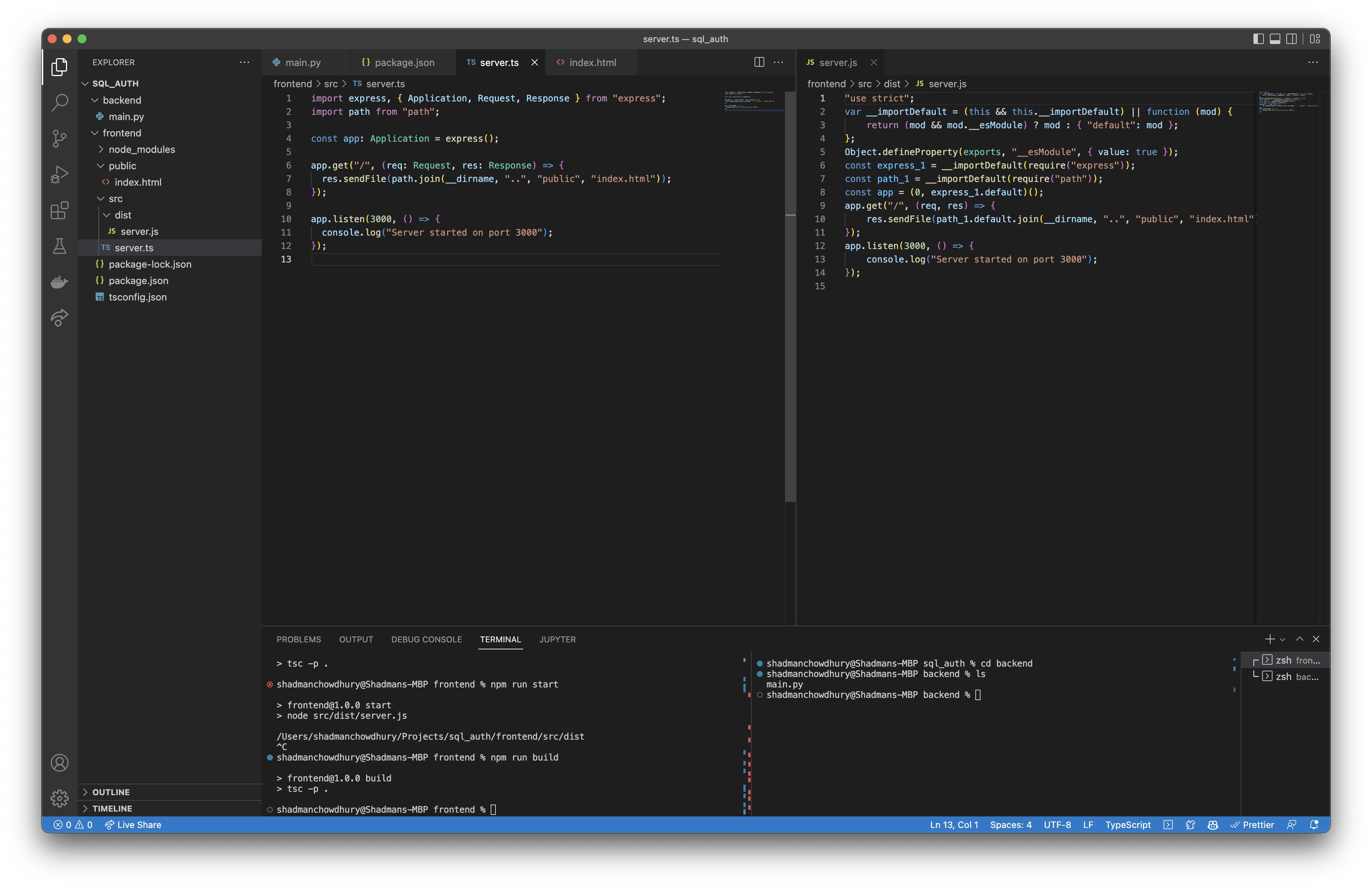Click the Explorer panel more actions ellipsis
The height and width of the screenshot is (888, 1372).
[245, 62]
